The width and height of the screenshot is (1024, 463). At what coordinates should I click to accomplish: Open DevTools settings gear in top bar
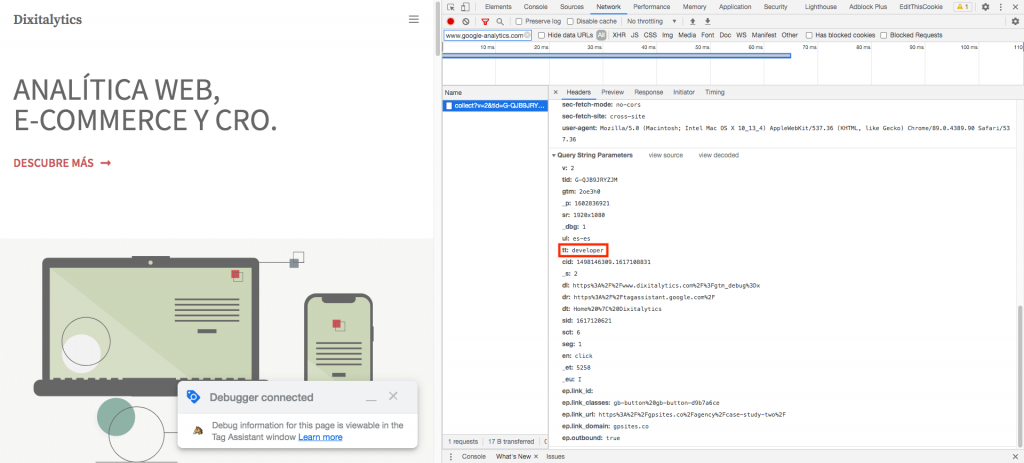point(985,7)
